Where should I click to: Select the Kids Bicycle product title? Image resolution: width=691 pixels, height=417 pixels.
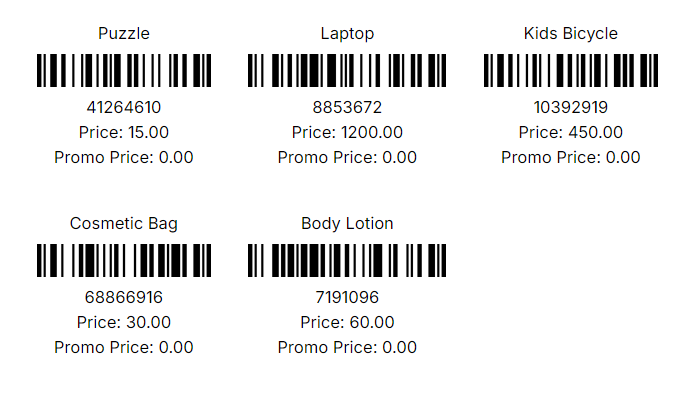click(x=571, y=34)
